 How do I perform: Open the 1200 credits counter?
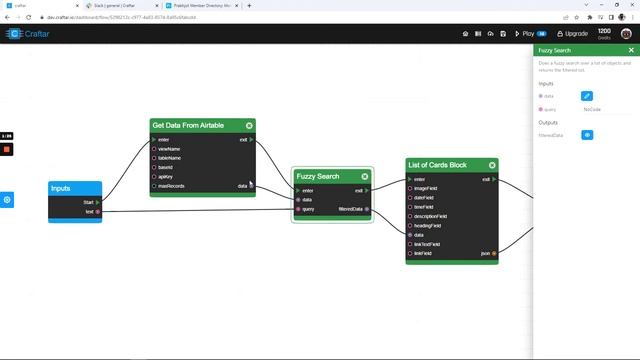coord(604,34)
